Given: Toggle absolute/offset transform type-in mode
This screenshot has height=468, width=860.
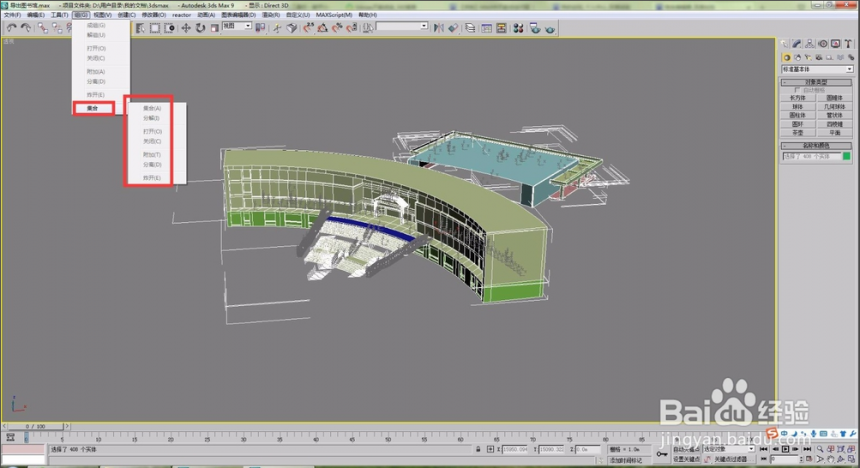Looking at the screenshot, I should pyautogui.click(x=490, y=449).
